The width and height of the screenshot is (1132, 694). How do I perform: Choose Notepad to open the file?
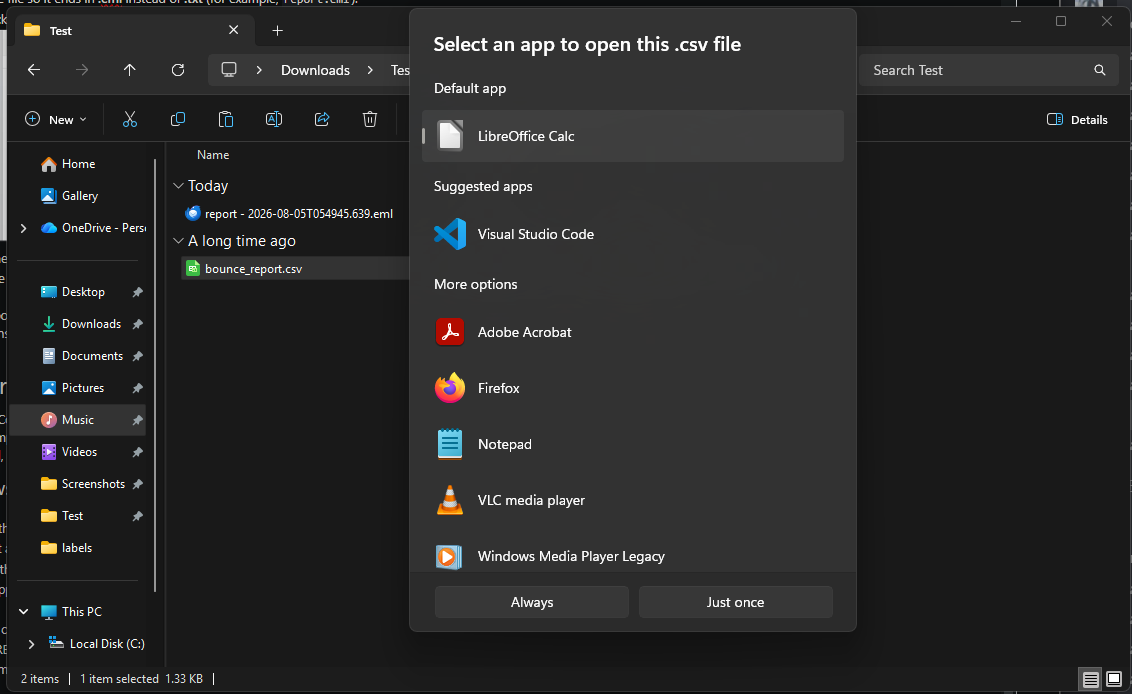632,444
